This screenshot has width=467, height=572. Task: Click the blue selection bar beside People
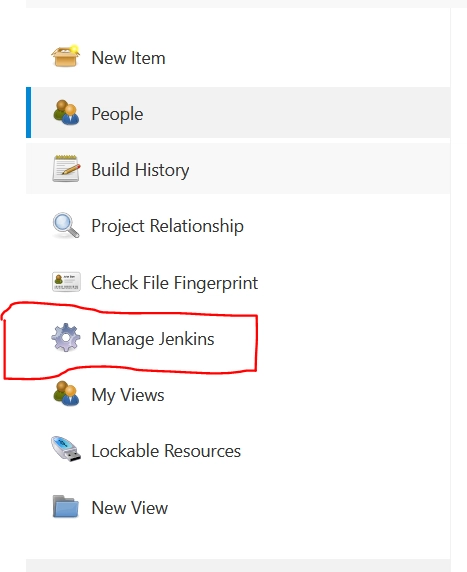(28, 112)
